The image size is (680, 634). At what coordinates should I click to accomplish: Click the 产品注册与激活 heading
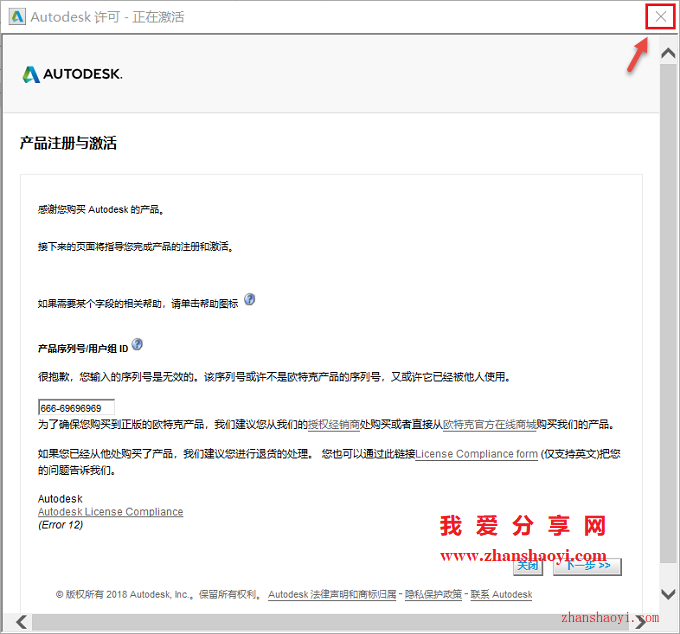click(x=68, y=143)
